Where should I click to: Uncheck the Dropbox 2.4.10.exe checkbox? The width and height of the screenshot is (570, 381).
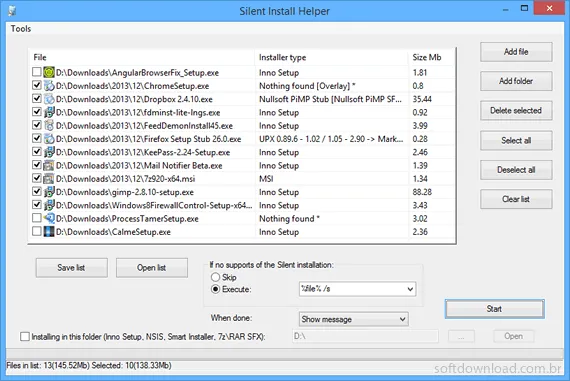36,99
